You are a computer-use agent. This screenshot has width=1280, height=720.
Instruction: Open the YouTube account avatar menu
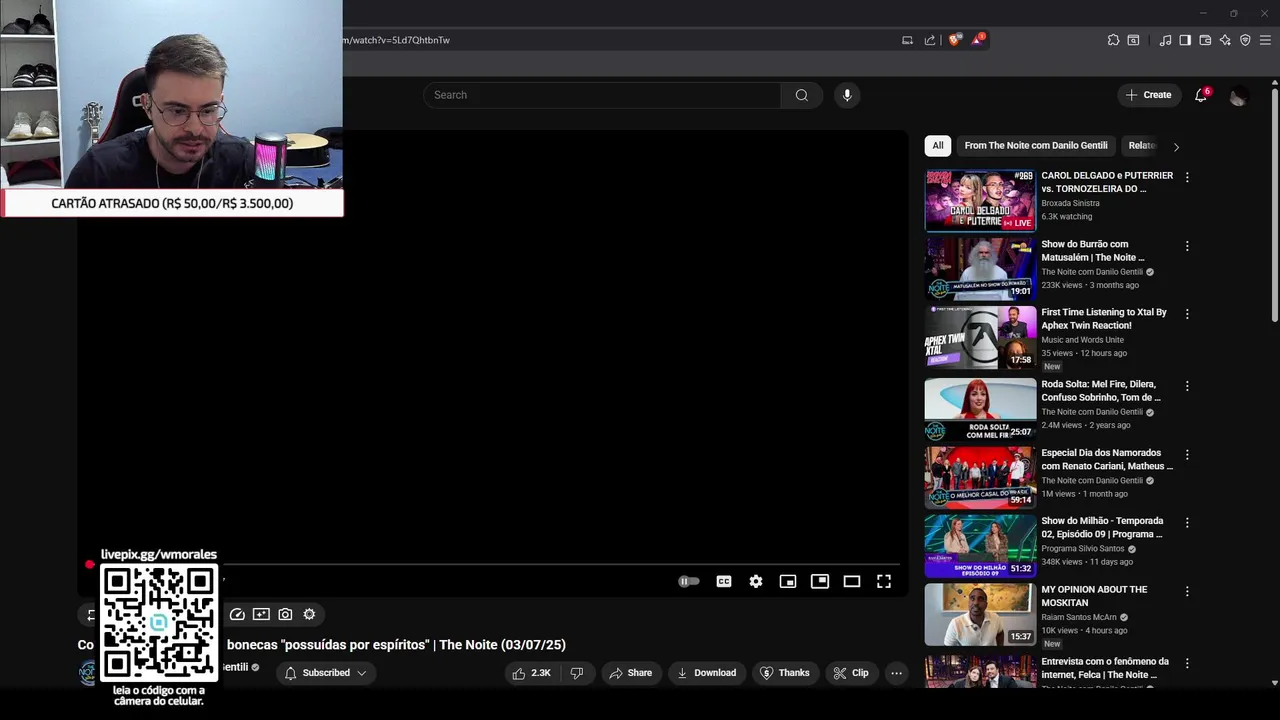click(x=1238, y=95)
